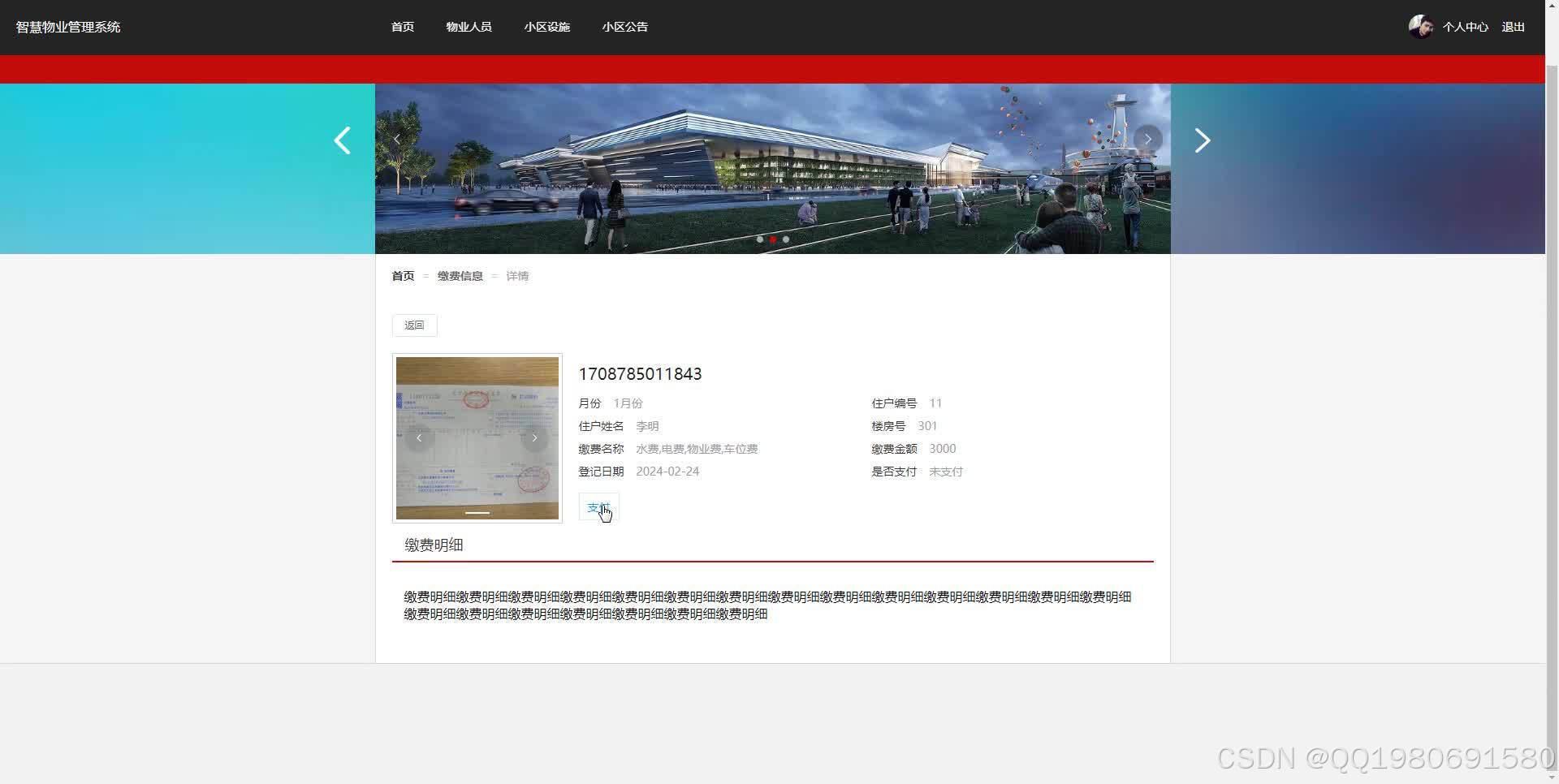Click the inner banner previous arrow
1559x784 pixels.
[397, 139]
